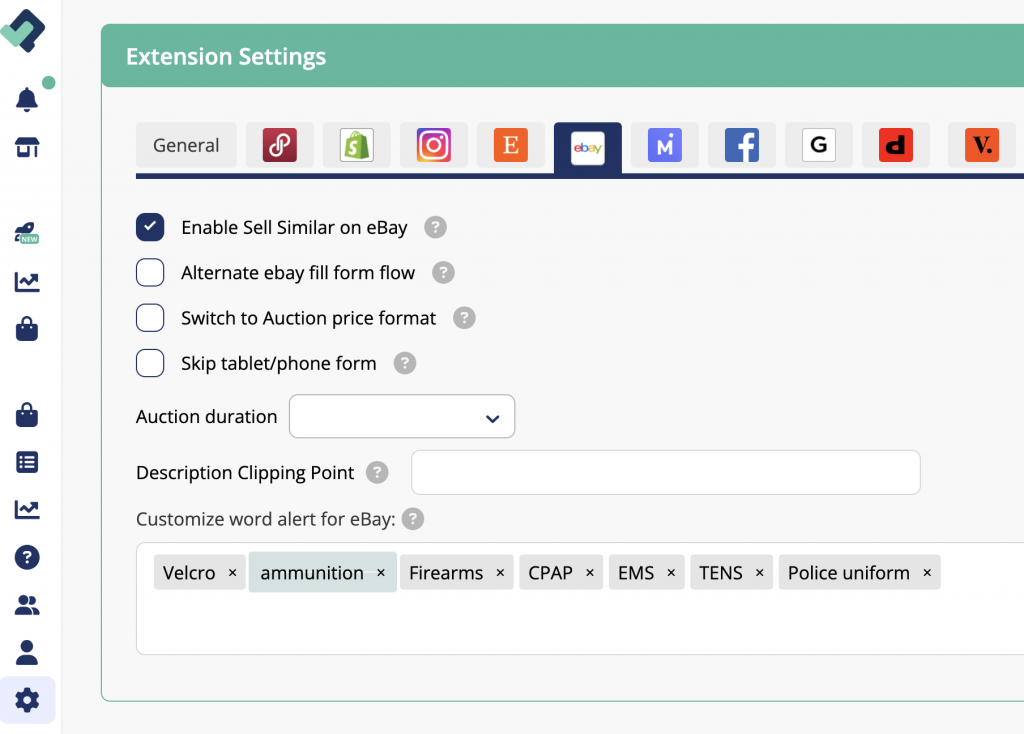Screen dimensions: 1024x734
Task: Show help for Alternate ebay fill form
Action: coord(443,272)
